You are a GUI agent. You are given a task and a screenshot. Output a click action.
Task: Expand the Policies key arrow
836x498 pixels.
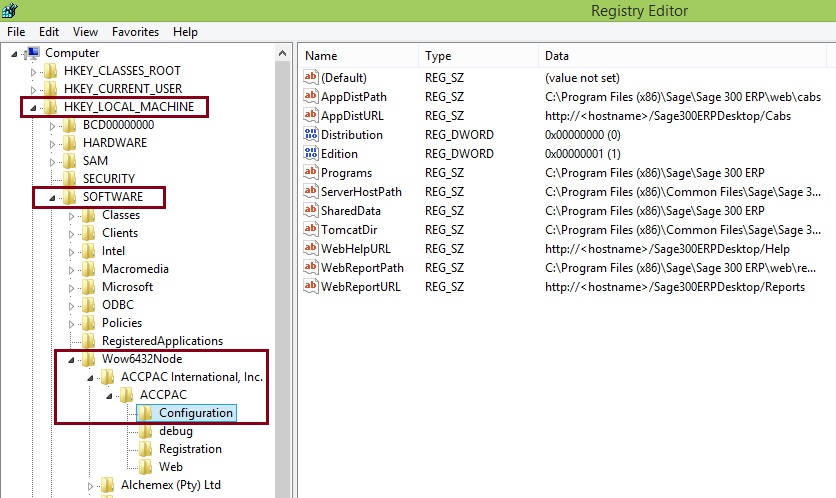click(x=71, y=324)
